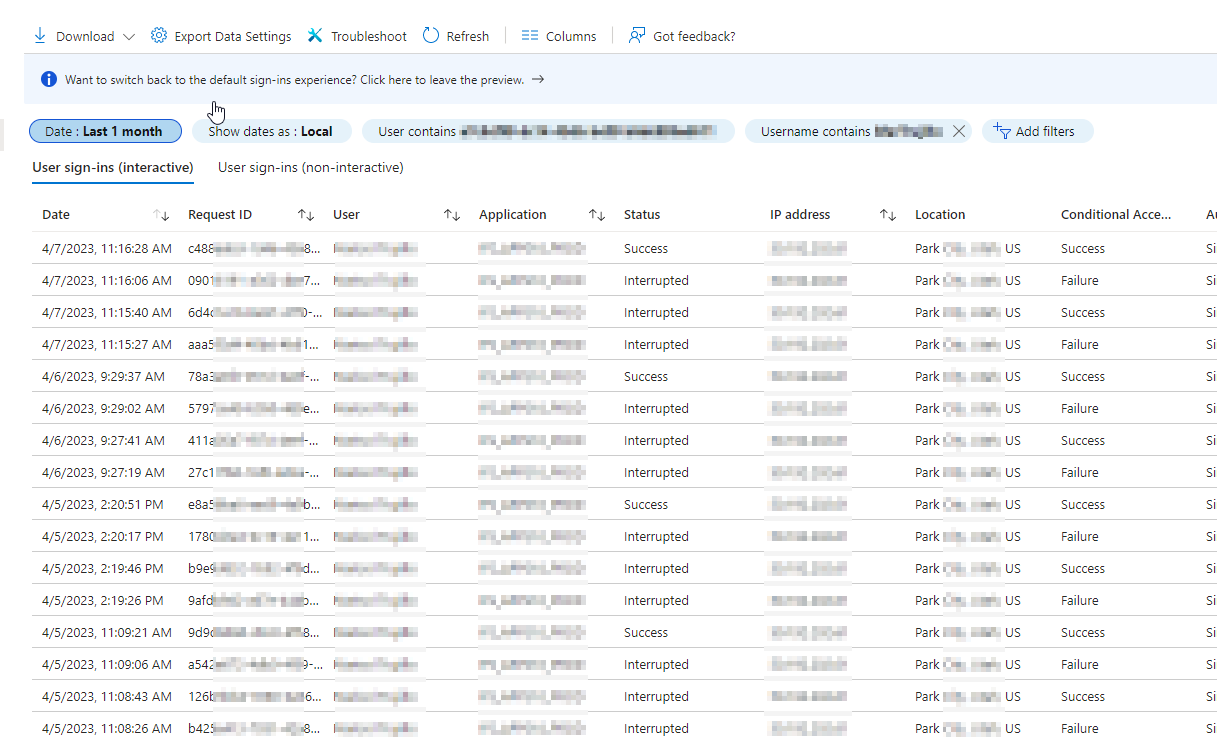
Task: Sort by Request ID column arrows
Action: coord(306,215)
